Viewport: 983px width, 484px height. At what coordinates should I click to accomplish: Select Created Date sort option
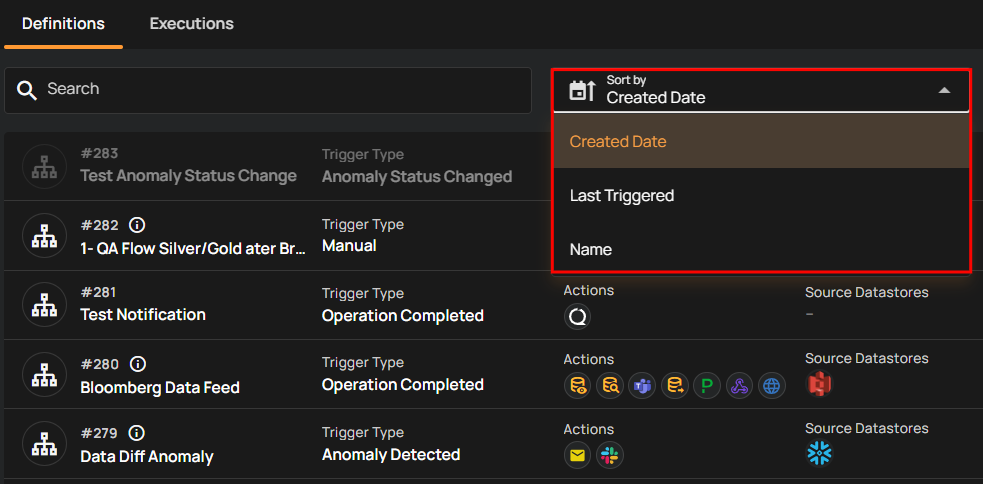618,142
